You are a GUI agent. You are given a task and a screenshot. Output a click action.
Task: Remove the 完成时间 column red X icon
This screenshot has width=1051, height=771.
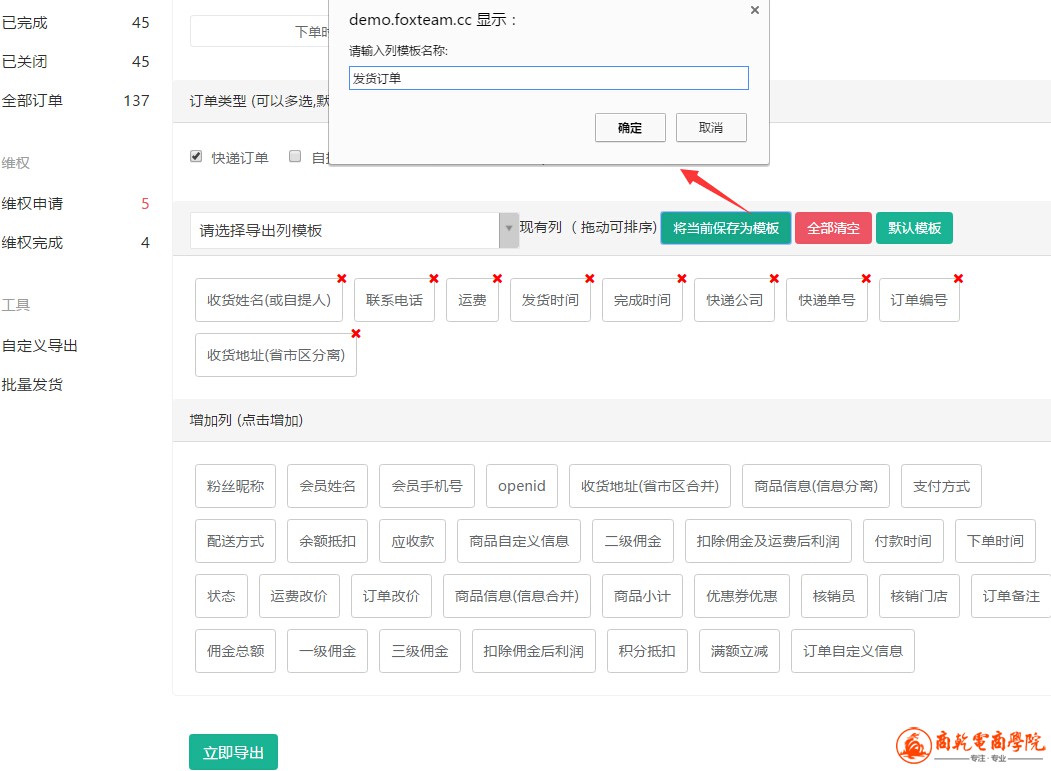click(682, 278)
